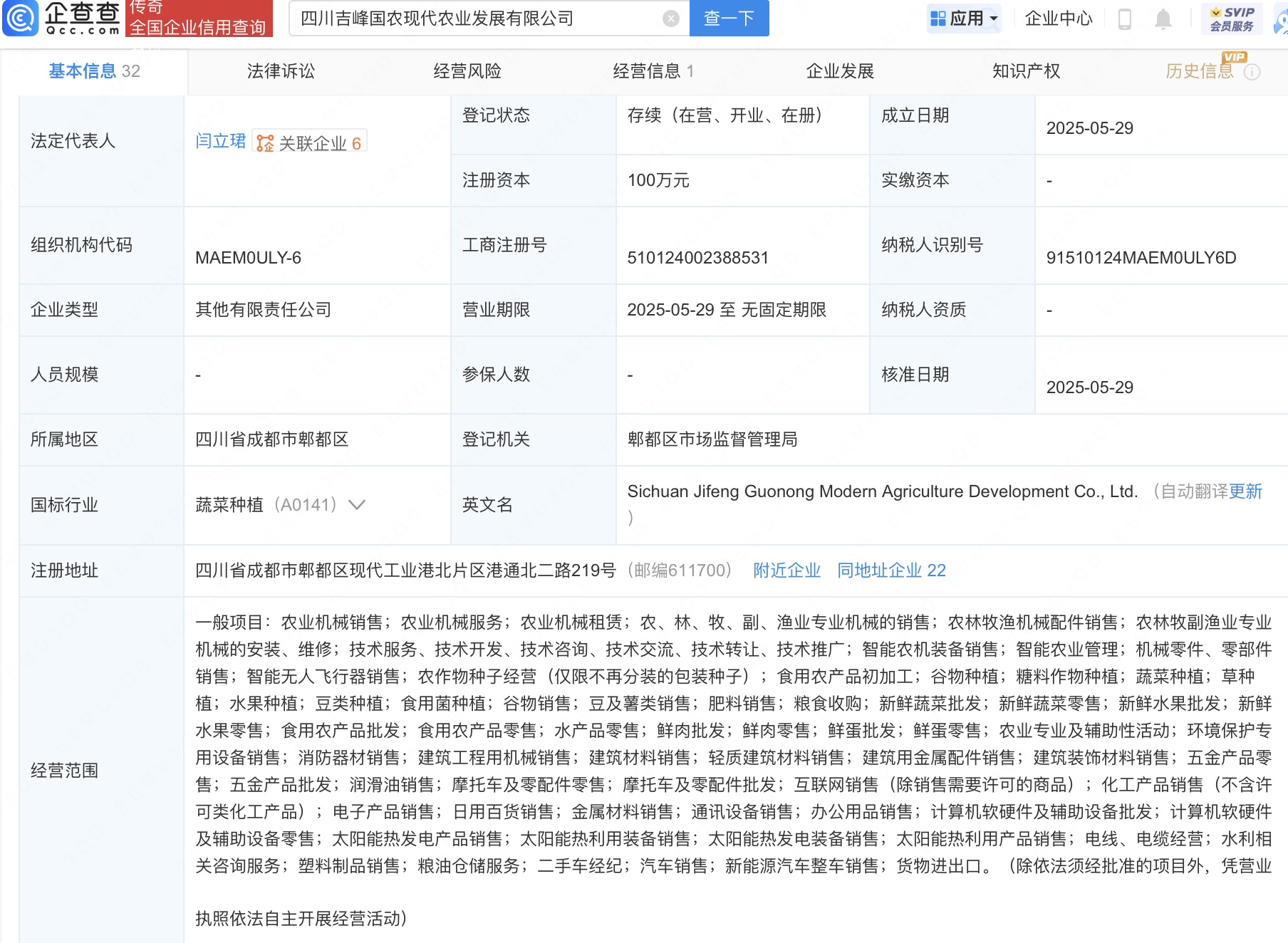
Task: Click the history info help icon
Action: tap(1252, 72)
